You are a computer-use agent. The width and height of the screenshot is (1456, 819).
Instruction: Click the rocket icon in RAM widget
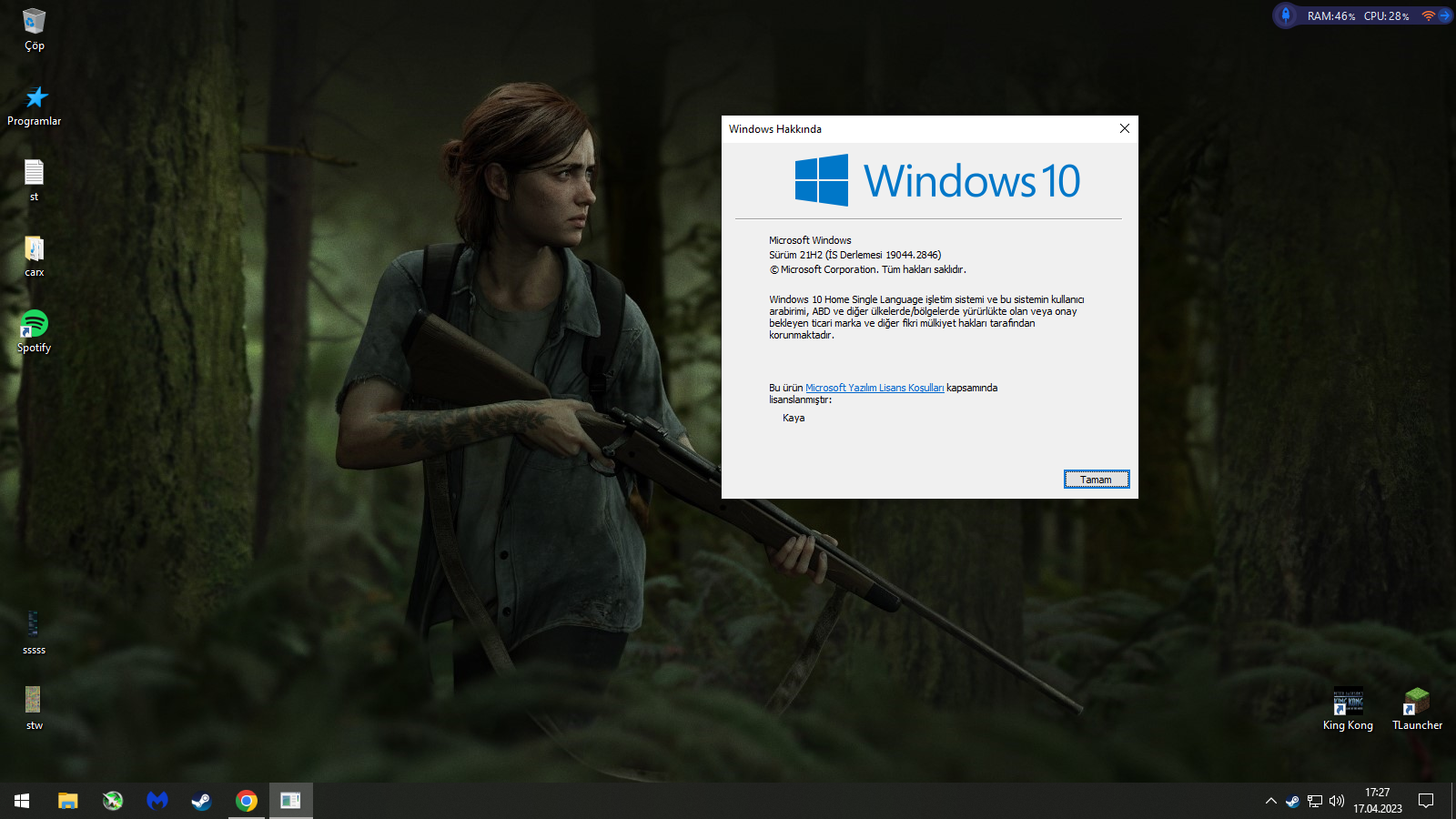[x=1286, y=15]
